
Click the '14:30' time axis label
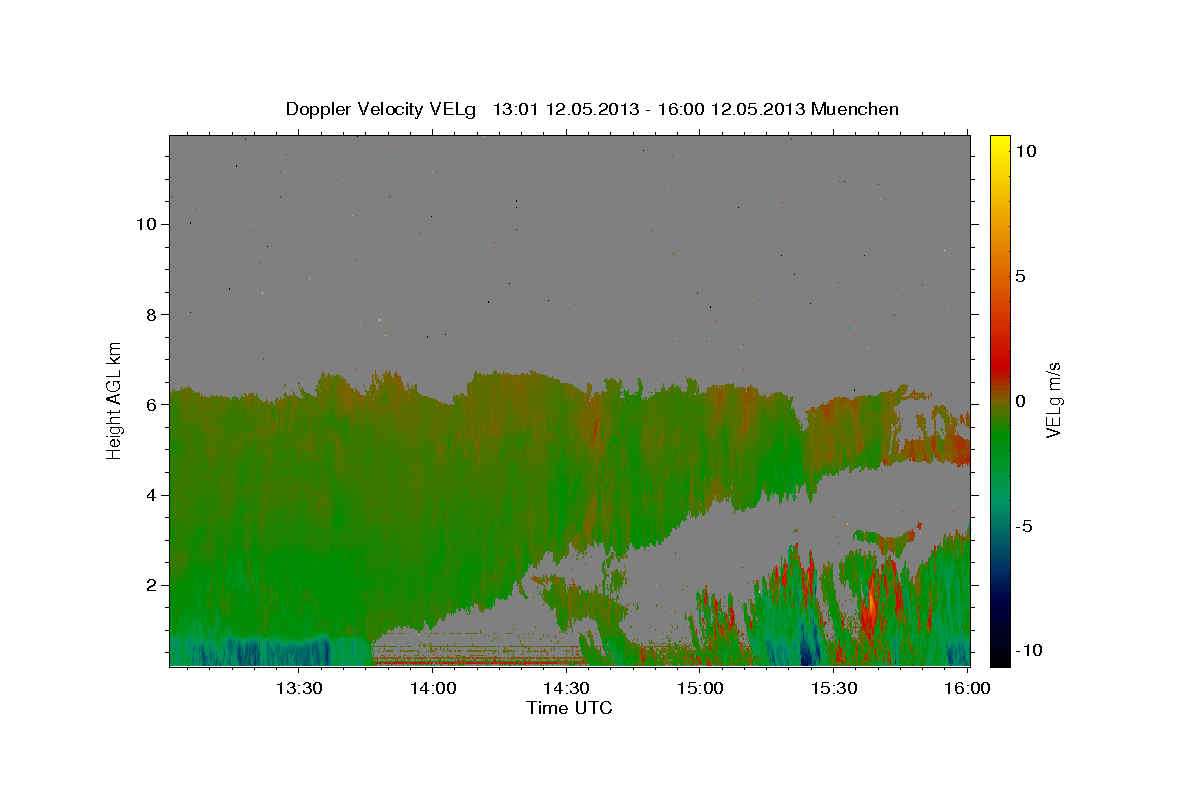click(567, 688)
